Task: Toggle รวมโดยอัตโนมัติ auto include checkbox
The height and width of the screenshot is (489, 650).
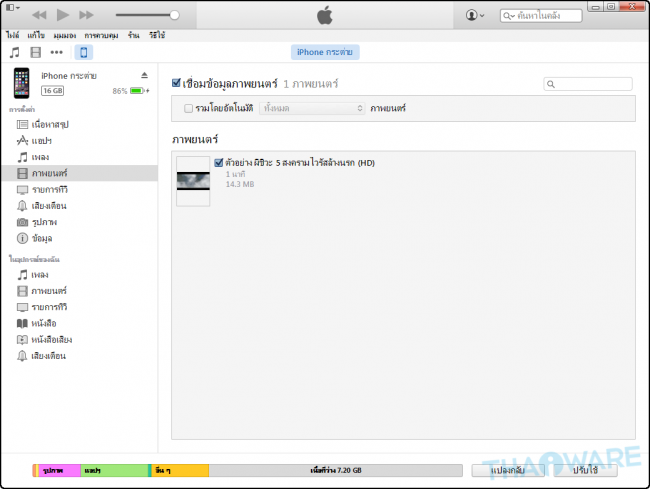Action: (x=189, y=109)
